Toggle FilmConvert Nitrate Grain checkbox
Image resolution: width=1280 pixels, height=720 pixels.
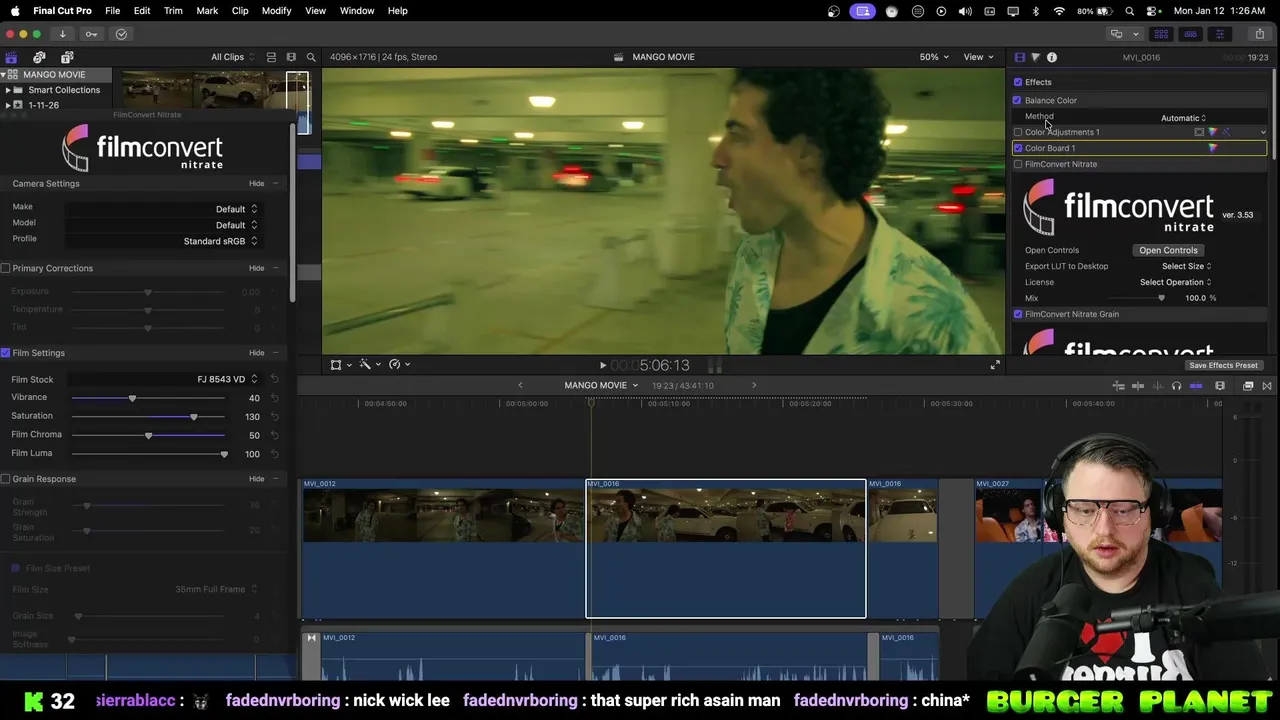(x=1018, y=314)
